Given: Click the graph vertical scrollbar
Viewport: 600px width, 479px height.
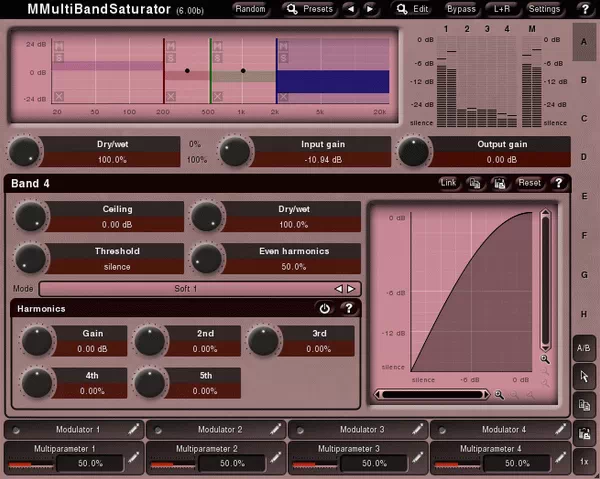Looking at the screenshot, I should coord(545,280).
